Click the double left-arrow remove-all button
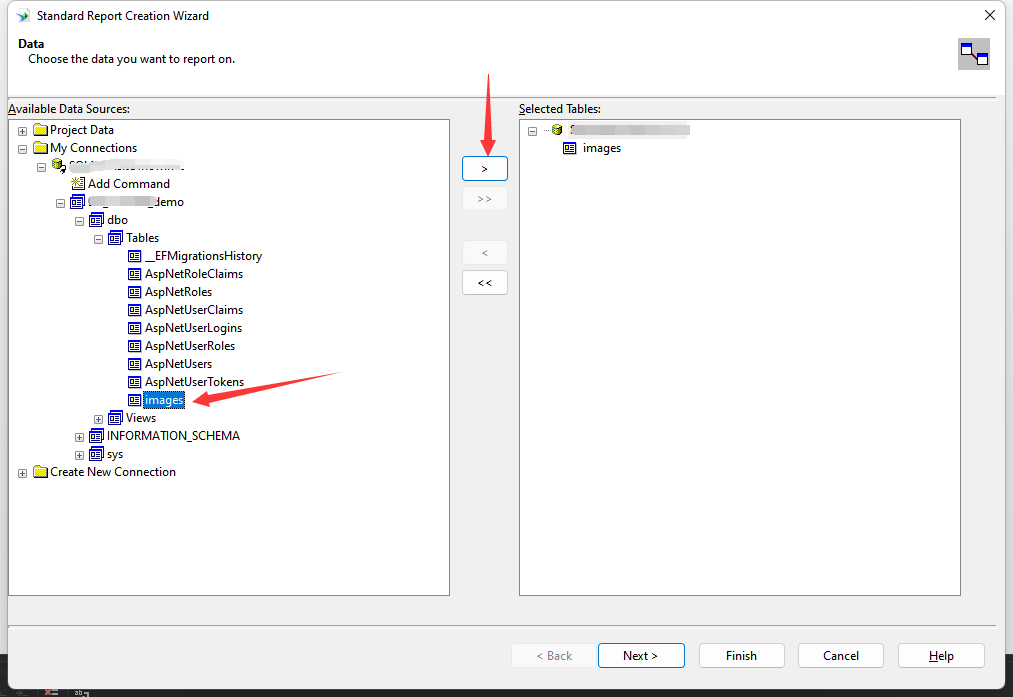1013x697 pixels. point(484,282)
